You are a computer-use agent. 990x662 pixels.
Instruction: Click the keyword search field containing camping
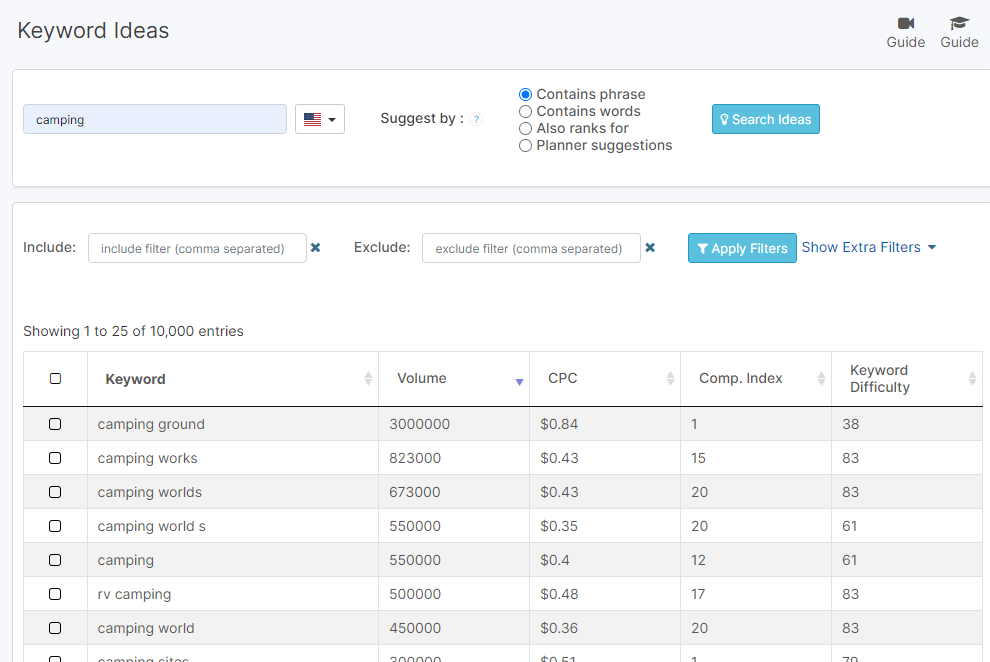click(x=155, y=119)
